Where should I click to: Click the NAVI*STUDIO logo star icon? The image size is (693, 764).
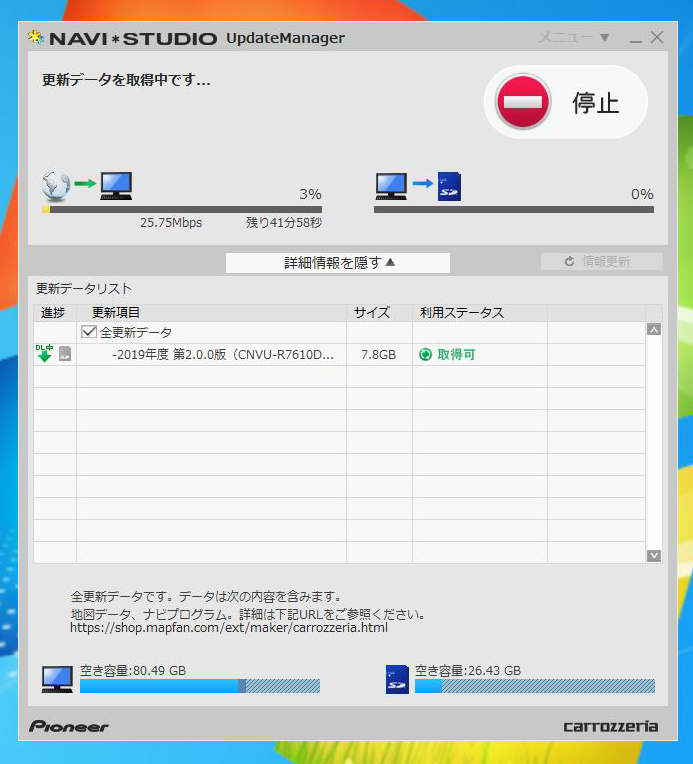click(36, 38)
